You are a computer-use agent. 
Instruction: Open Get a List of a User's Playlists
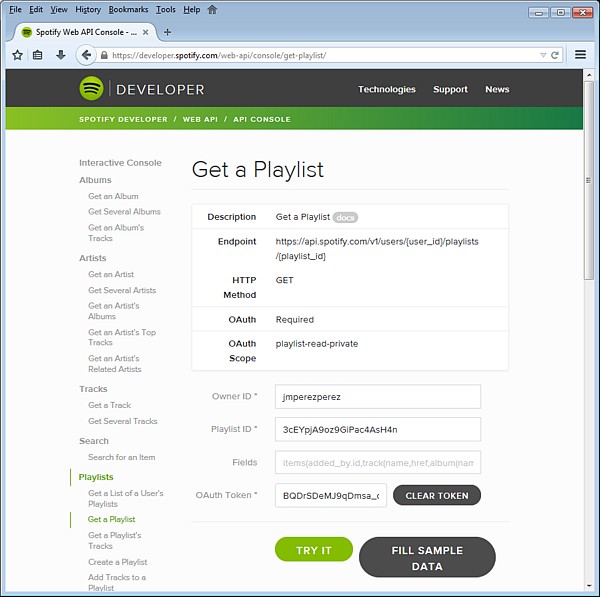coord(126,499)
